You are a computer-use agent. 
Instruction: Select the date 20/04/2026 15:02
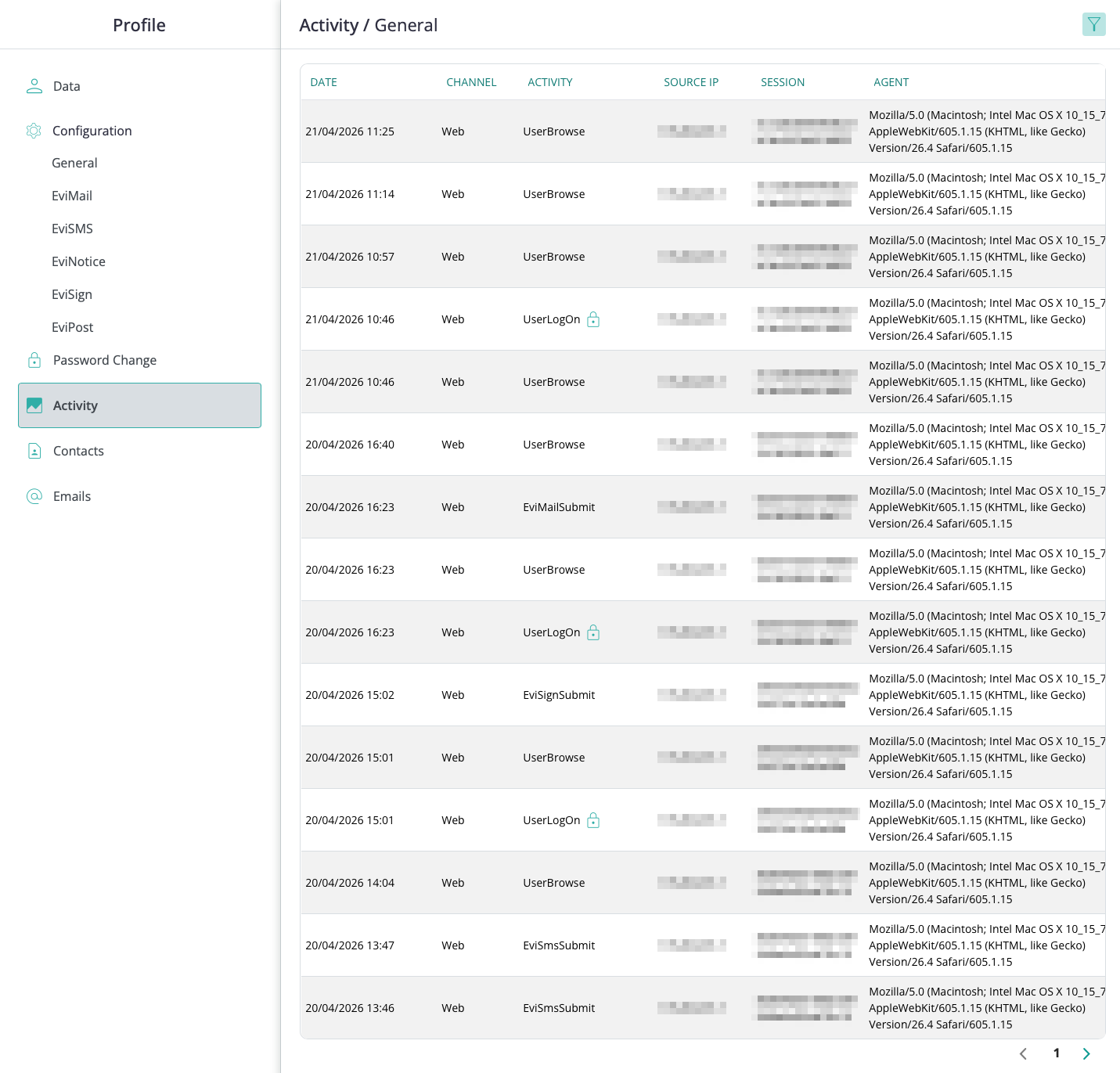click(x=350, y=695)
